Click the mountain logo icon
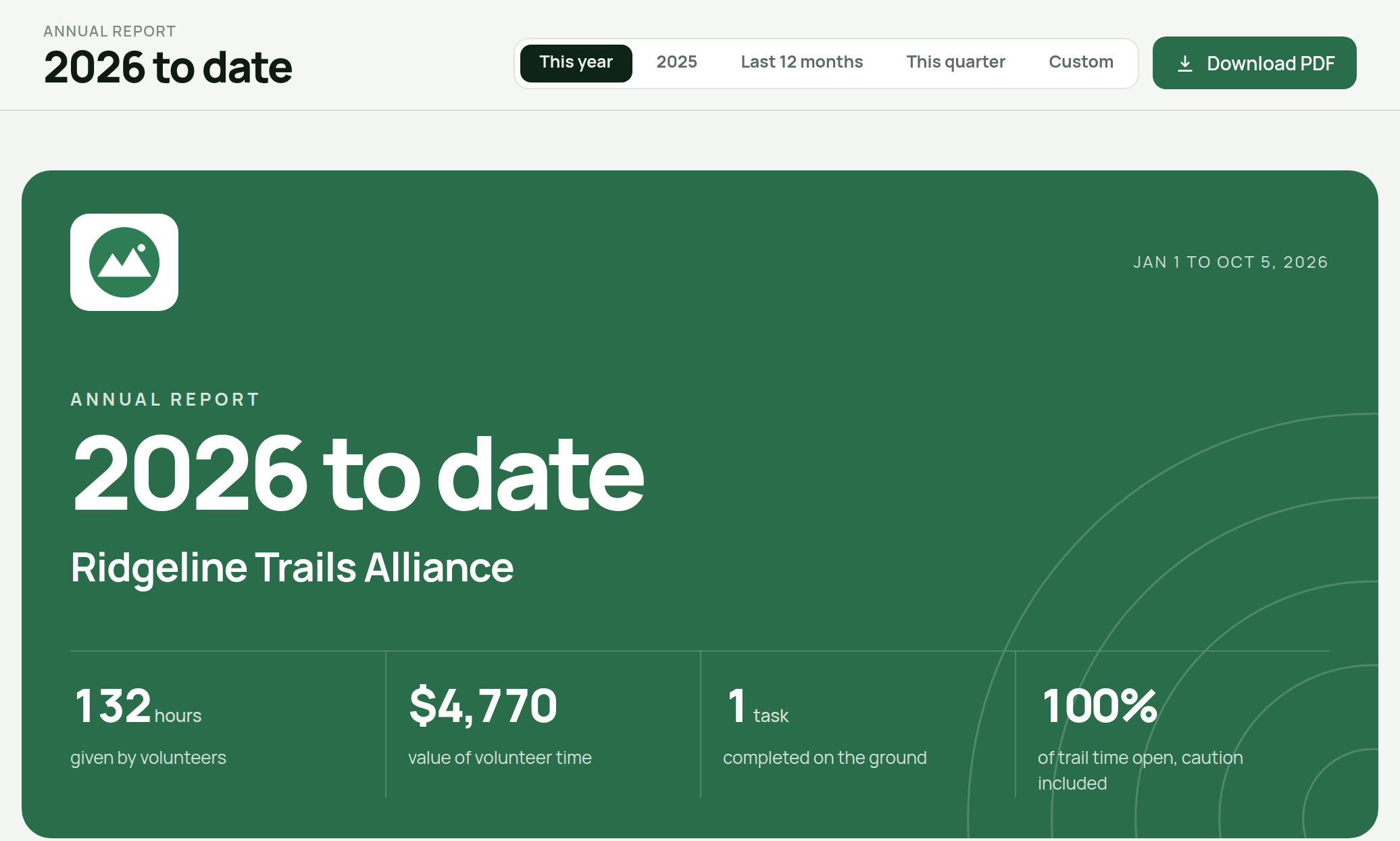 tap(124, 262)
